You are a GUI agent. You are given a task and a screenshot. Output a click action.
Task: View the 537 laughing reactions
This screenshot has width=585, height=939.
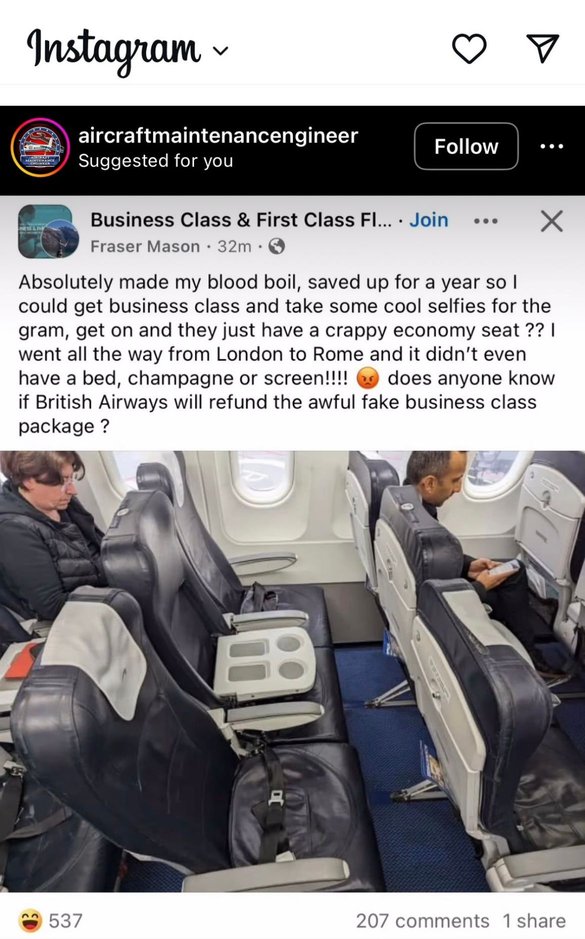(x=50, y=920)
